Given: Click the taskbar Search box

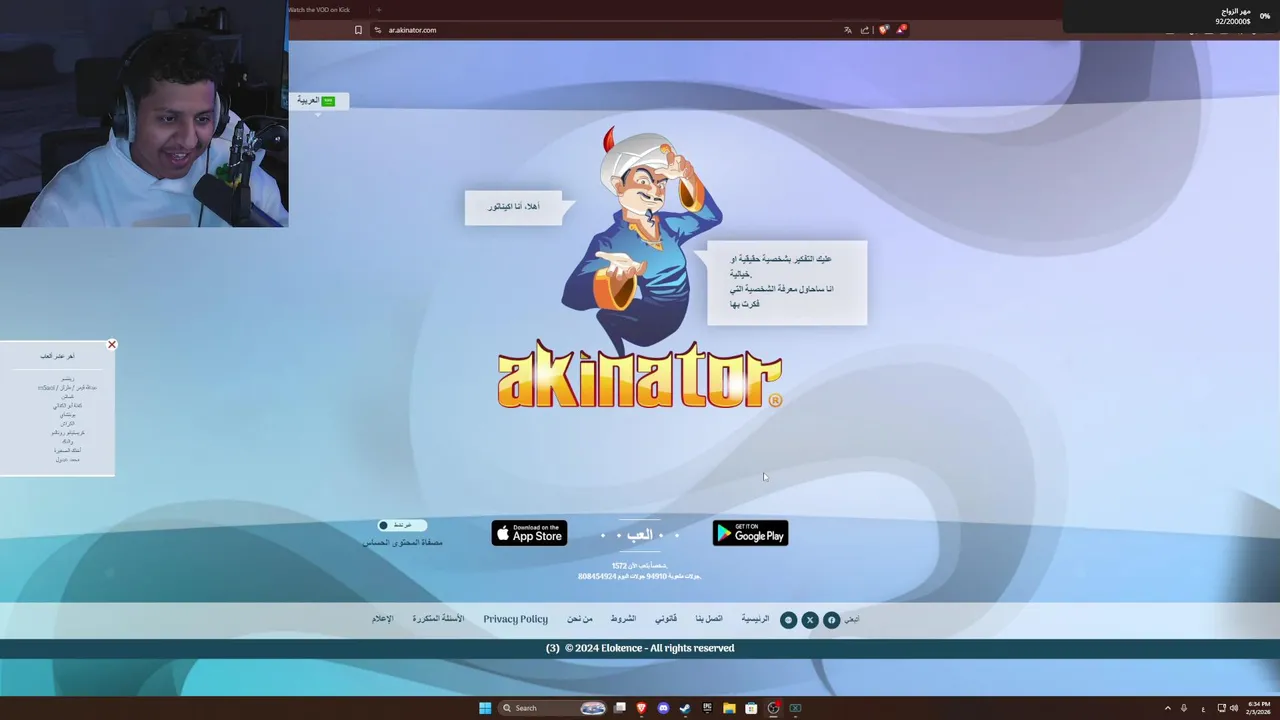Looking at the screenshot, I should (x=553, y=708).
